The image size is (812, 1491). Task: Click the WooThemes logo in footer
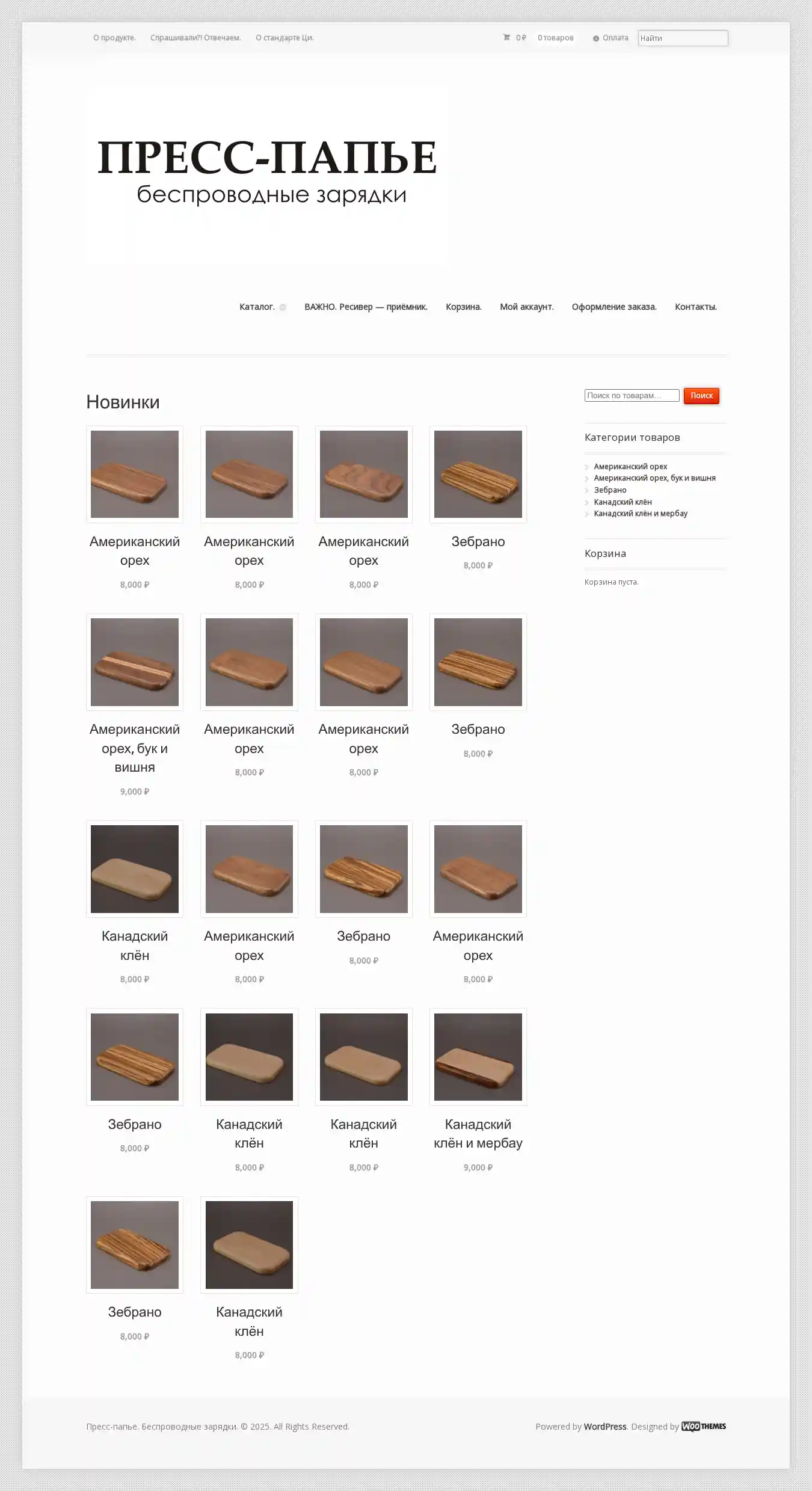point(703,1426)
